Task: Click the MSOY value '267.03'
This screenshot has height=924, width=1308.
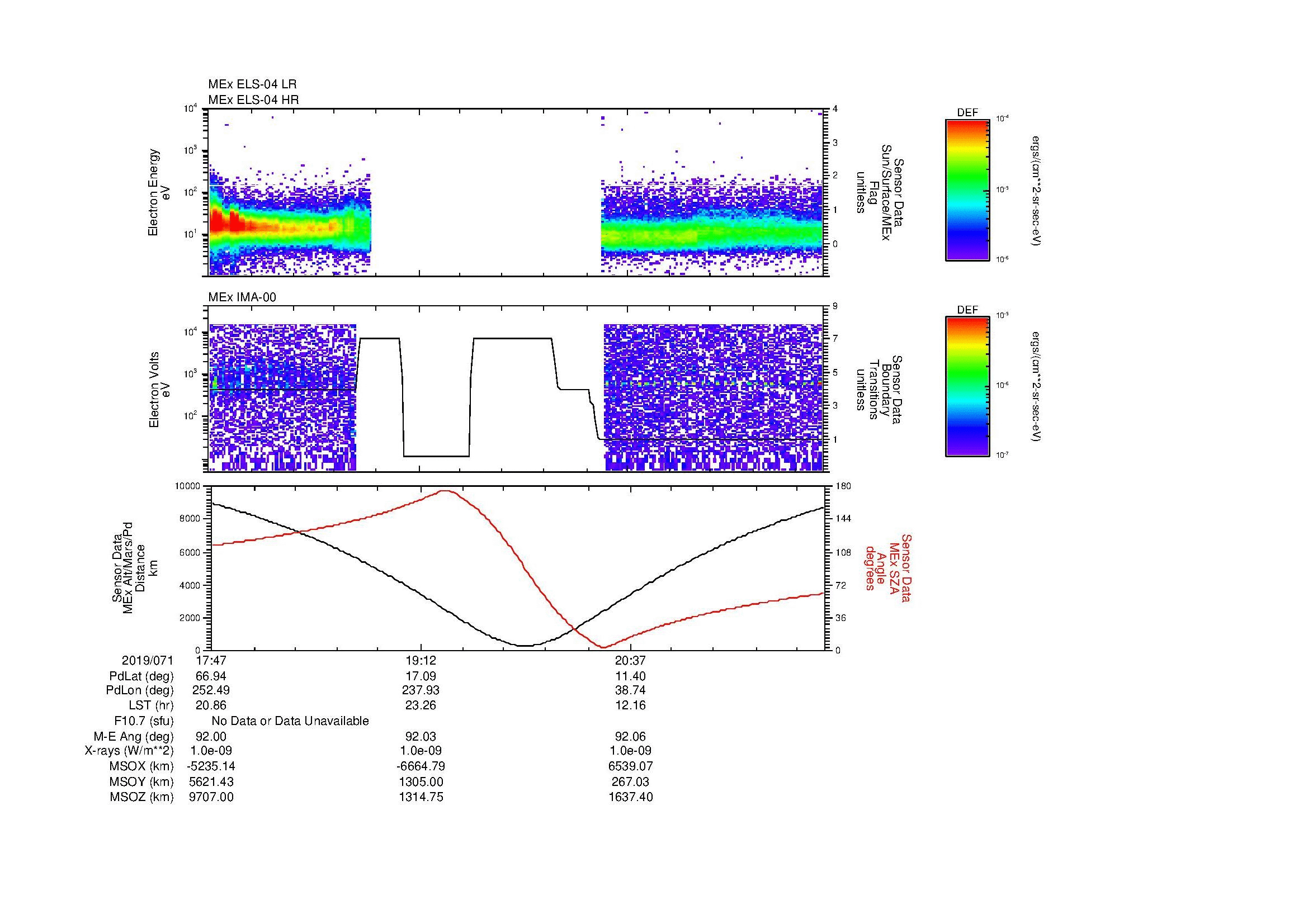Action: (x=630, y=781)
